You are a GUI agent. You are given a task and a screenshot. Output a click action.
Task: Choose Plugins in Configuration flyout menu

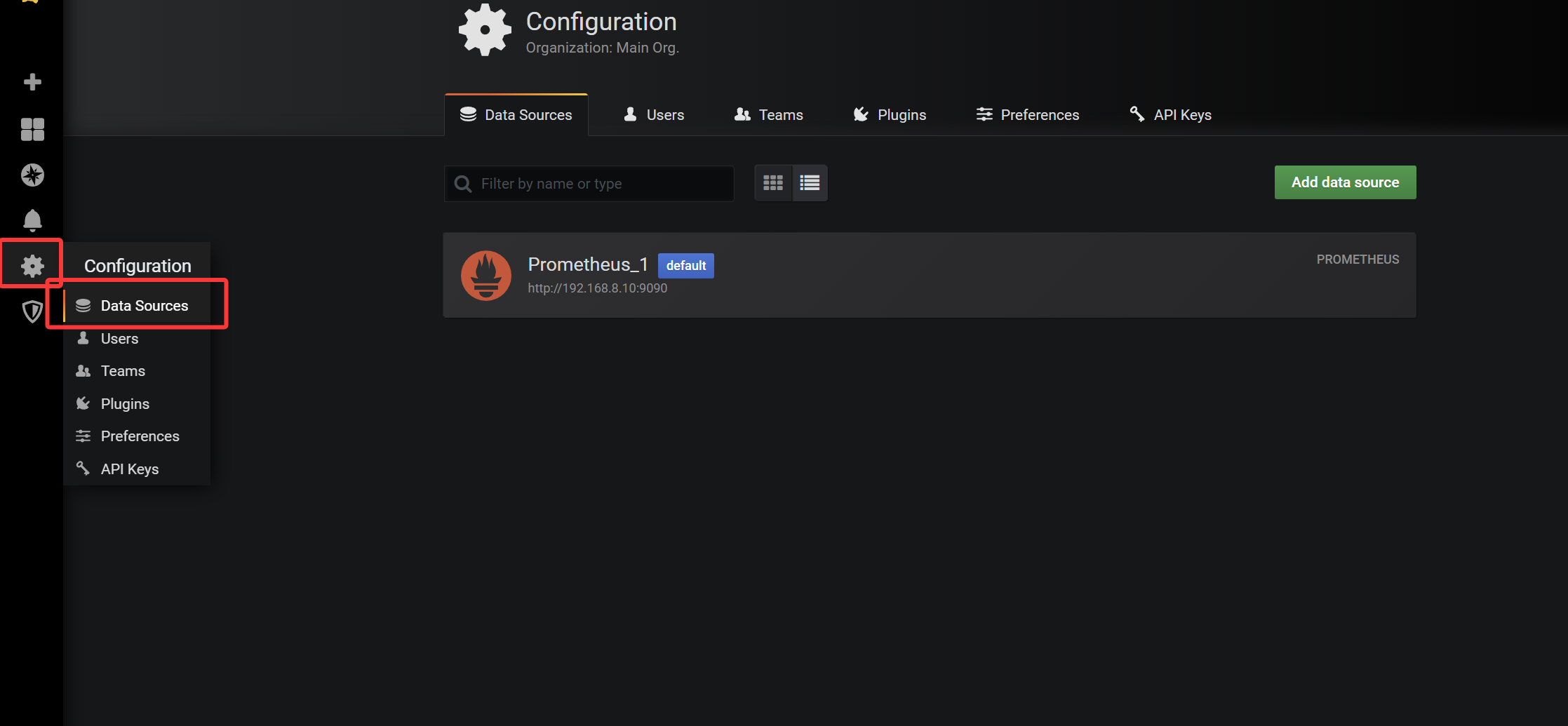point(137,404)
